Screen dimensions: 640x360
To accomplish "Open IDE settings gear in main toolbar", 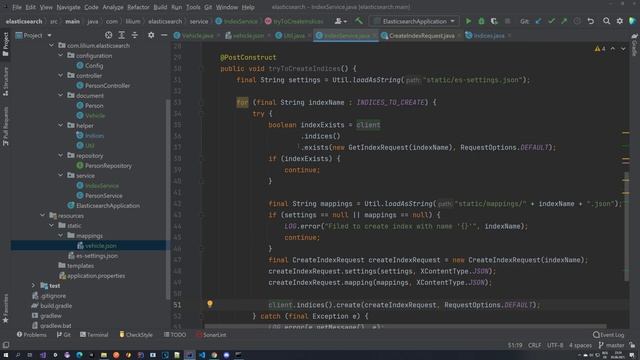I will coord(620,21).
